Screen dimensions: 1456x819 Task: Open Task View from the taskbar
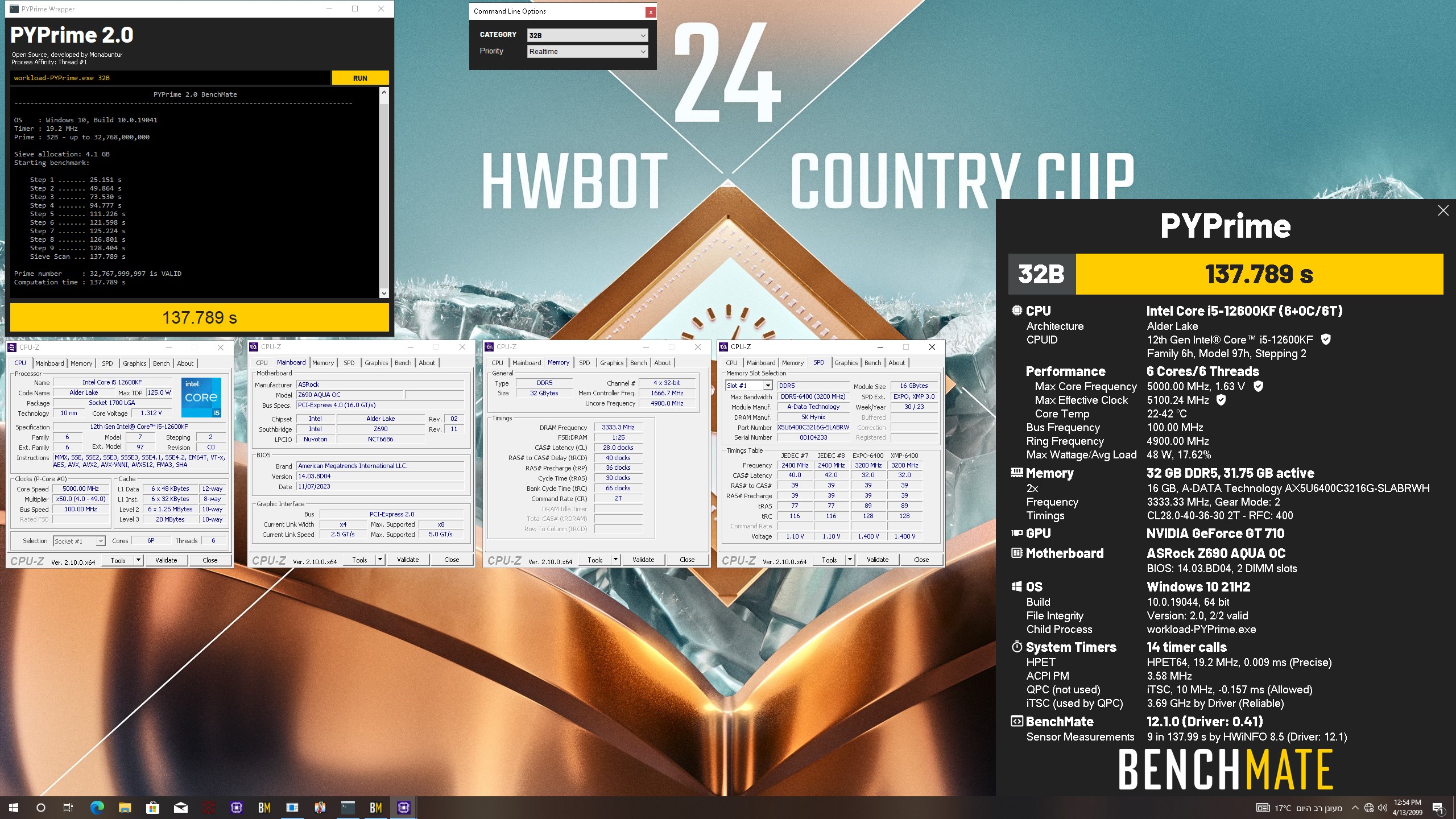pyautogui.click(x=68, y=808)
